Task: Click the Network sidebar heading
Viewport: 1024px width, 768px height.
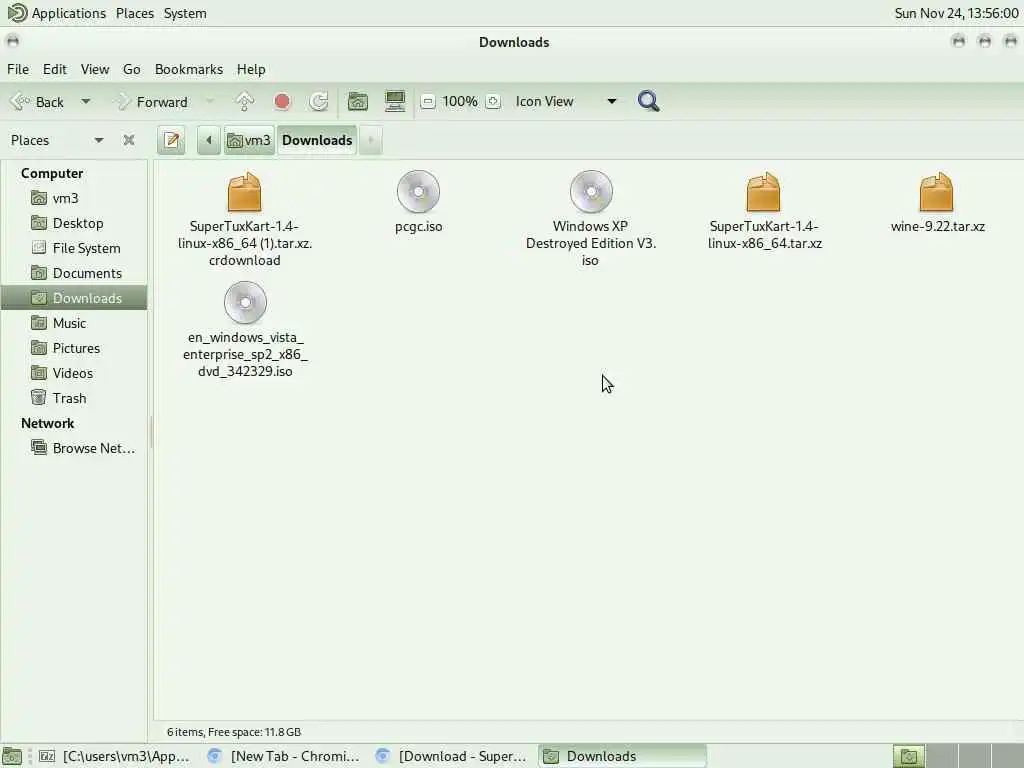Action: pos(48,423)
